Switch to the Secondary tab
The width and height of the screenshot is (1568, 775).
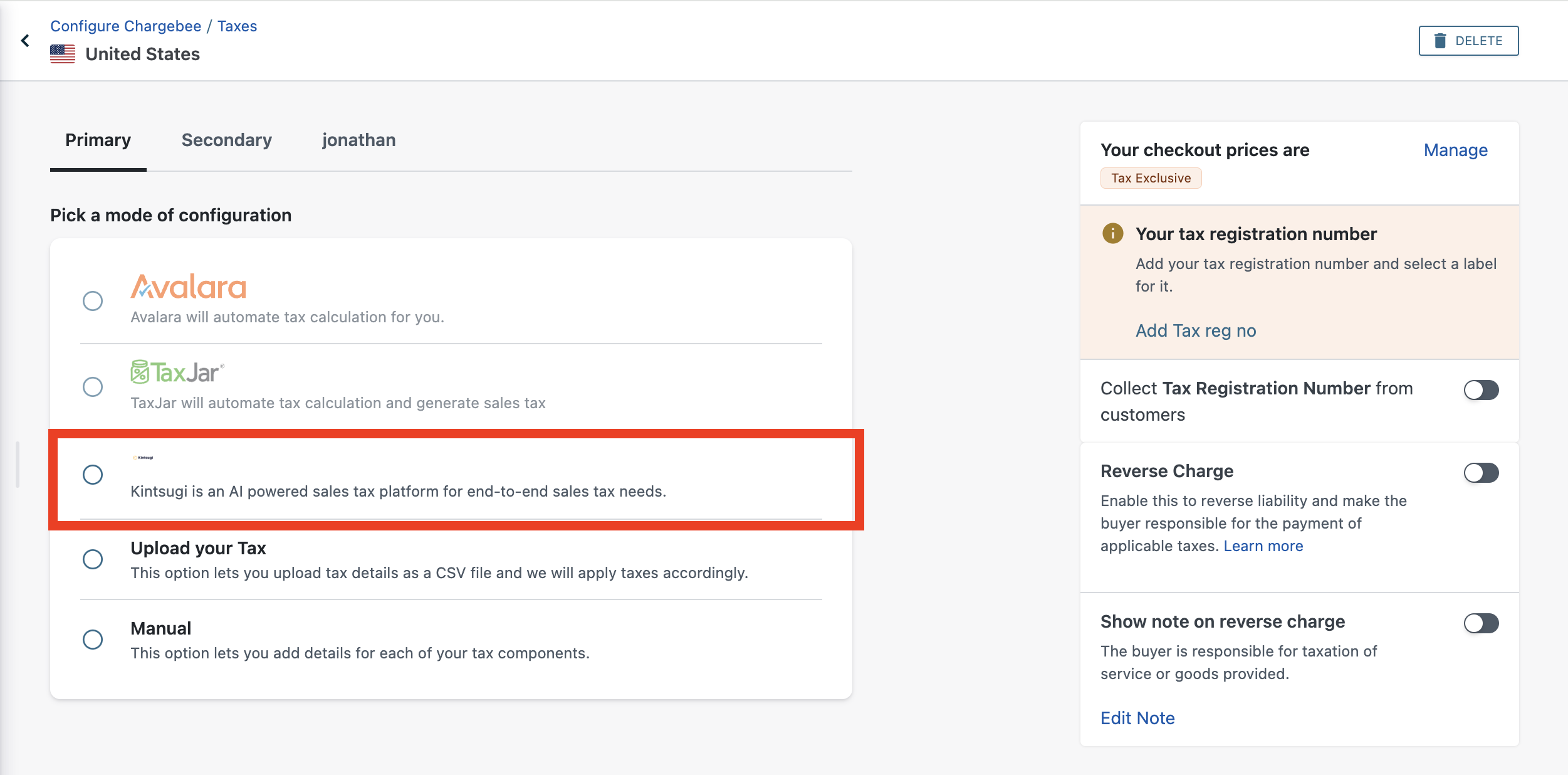[x=226, y=140]
